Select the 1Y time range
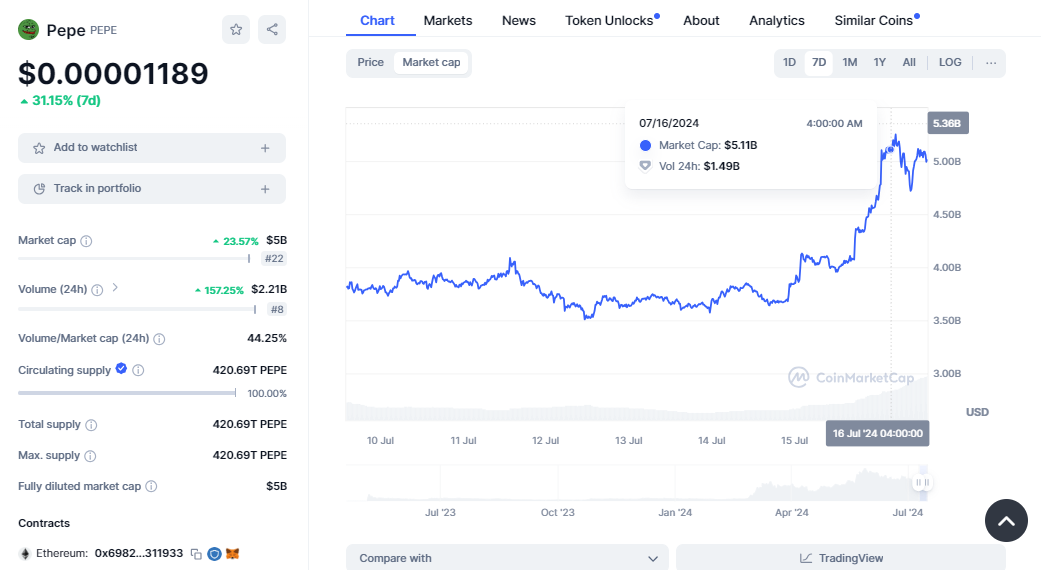The width and height of the screenshot is (1041, 570). pyautogui.click(x=879, y=62)
